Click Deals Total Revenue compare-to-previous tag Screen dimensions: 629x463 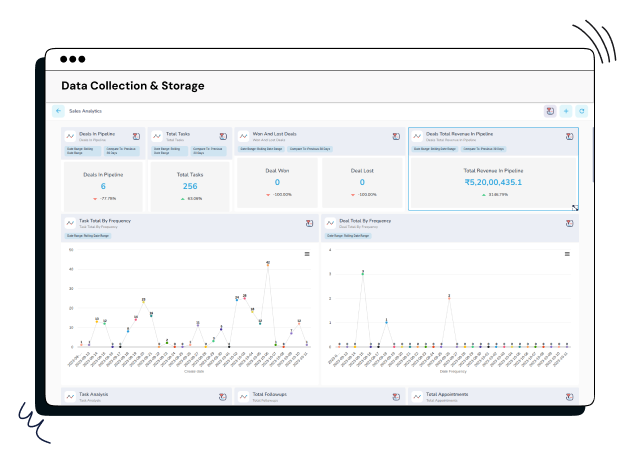(483, 149)
